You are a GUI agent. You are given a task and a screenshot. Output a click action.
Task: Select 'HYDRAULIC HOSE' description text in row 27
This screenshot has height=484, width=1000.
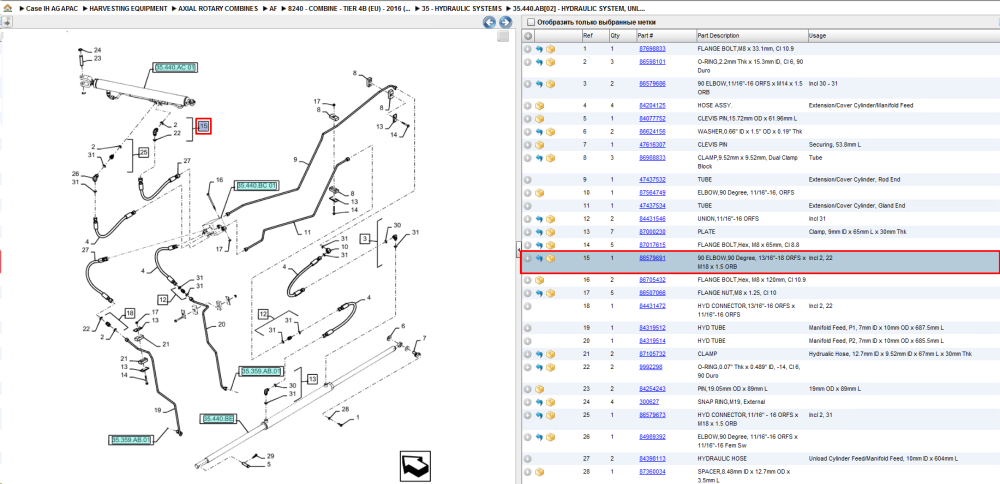tap(721, 458)
